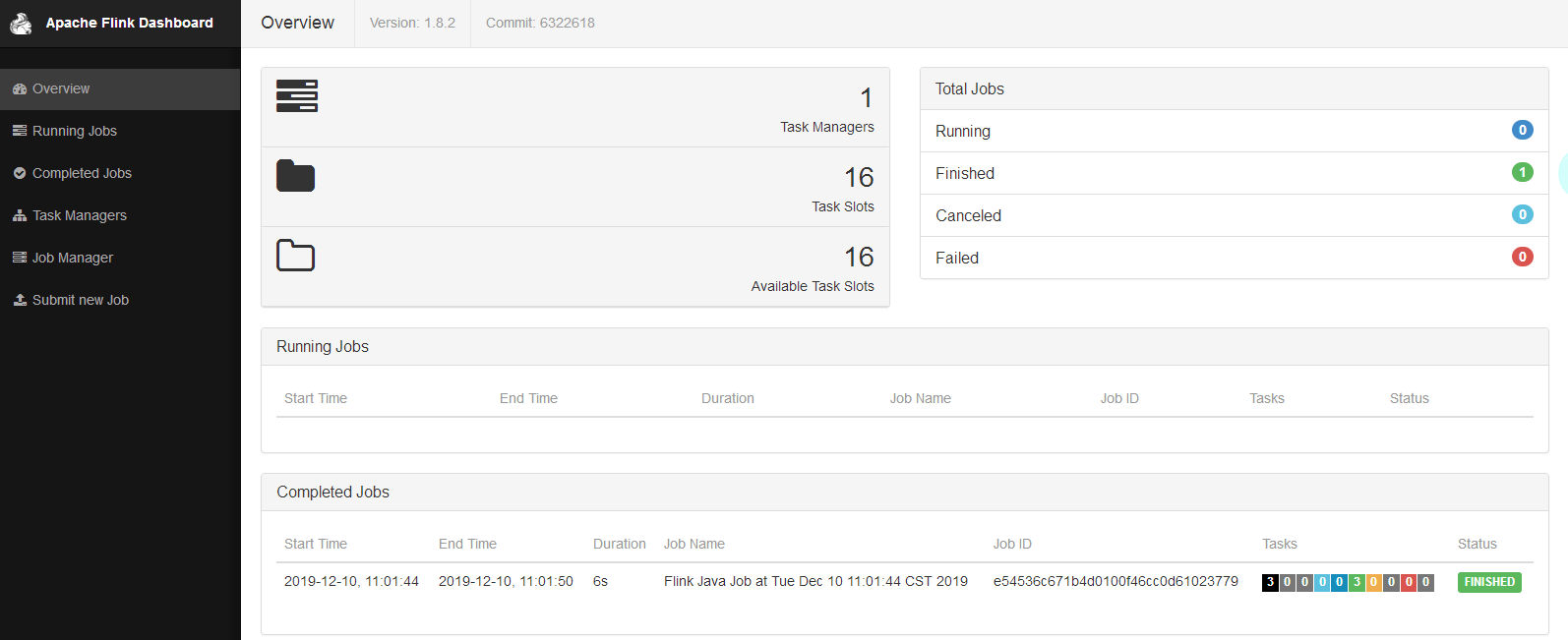The height and width of the screenshot is (640, 1568).
Task: Go to Task Managers in sidebar menu
Action: [x=80, y=215]
